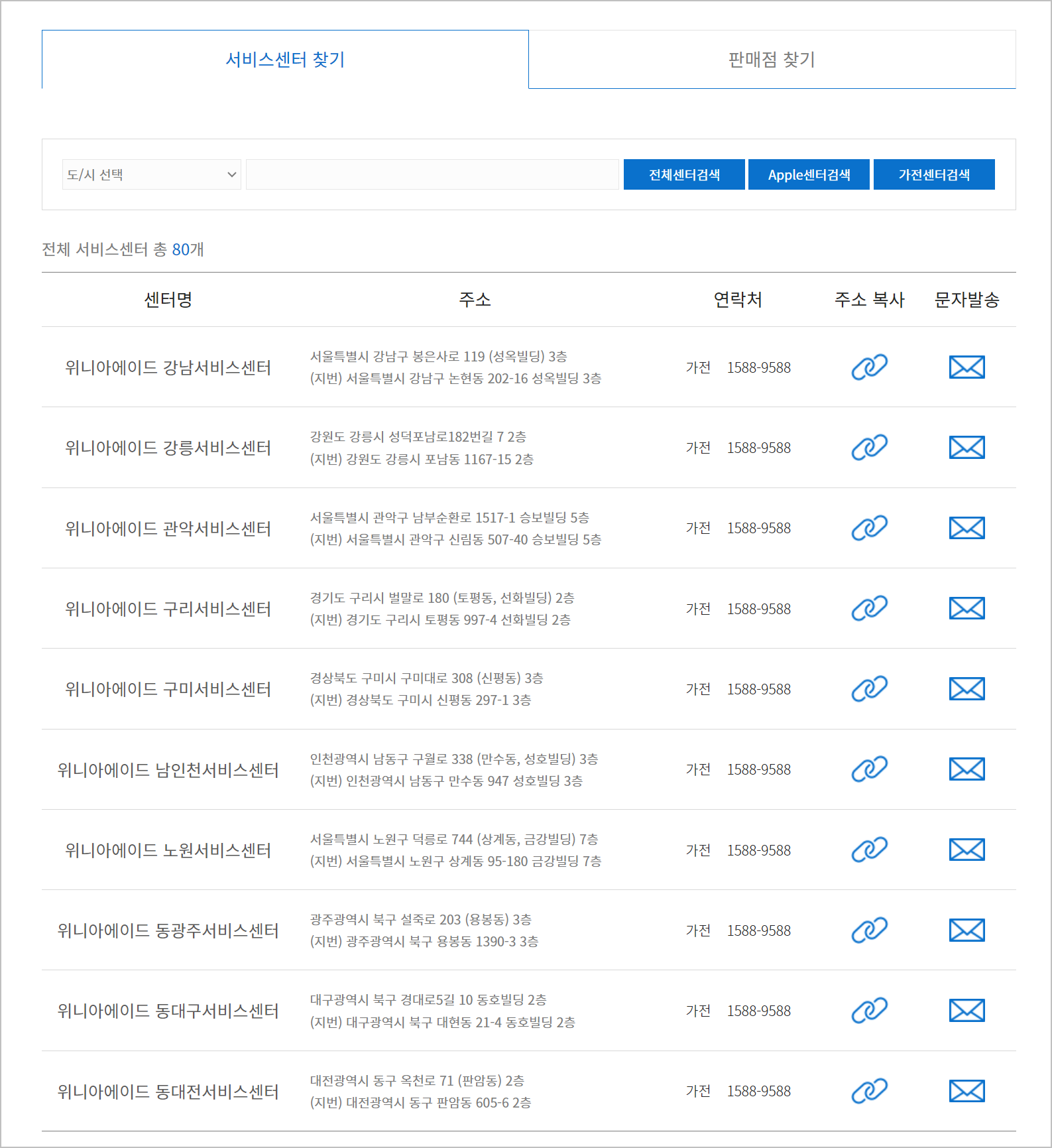The width and height of the screenshot is (1052, 1148).
Task: Select 위니아에이드 강릉서비스센터 name
Action: (168, 448)
